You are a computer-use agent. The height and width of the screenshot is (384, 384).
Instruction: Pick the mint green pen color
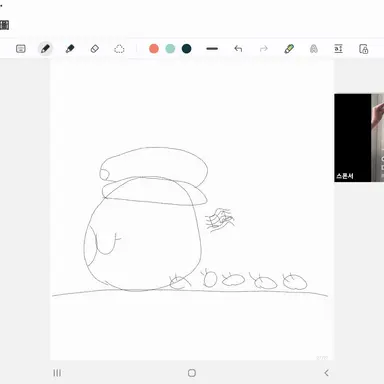pyautogui.click(x=170, y=49)
